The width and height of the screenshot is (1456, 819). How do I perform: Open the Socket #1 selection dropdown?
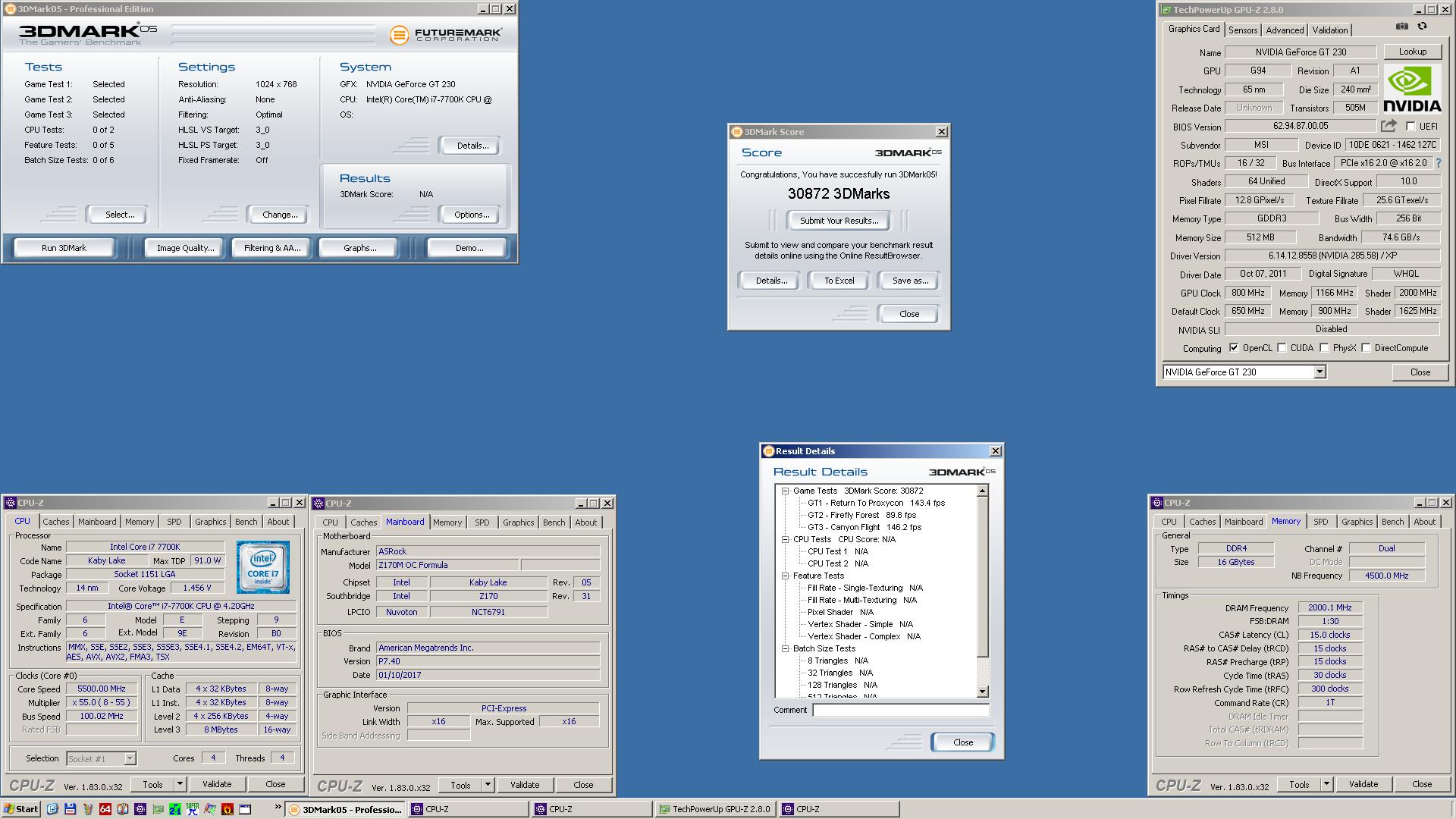[130, 758]
